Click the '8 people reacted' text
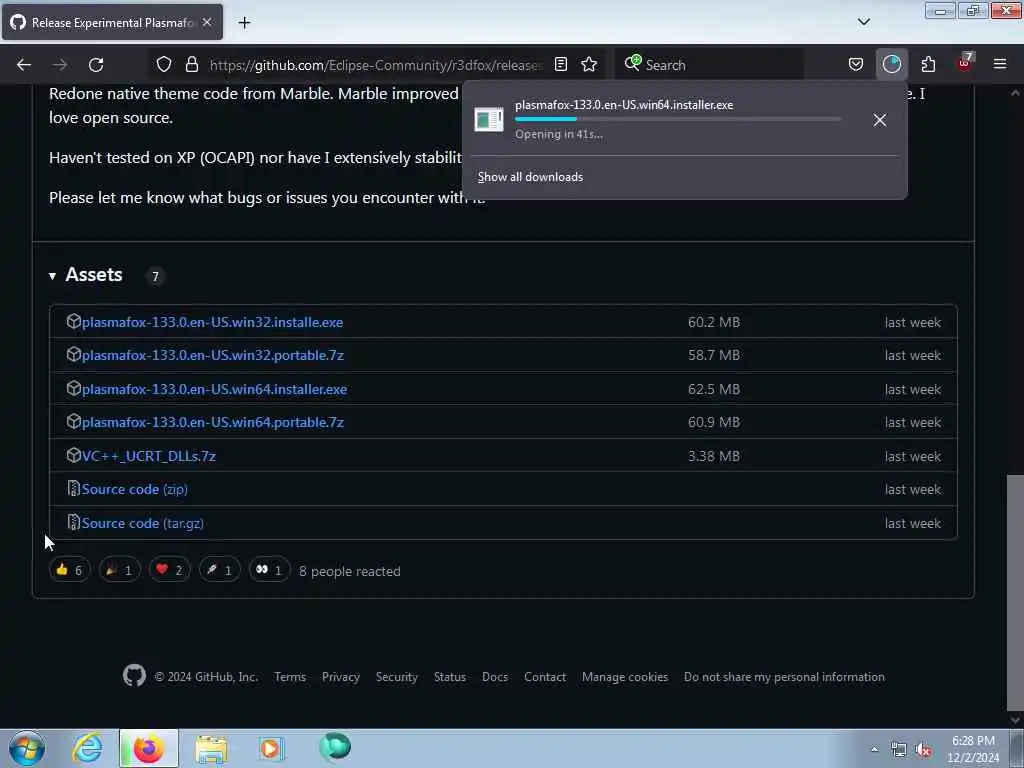Image resolution: width=1024 pixels, height=768 pixels. click(x=349, y=571)
